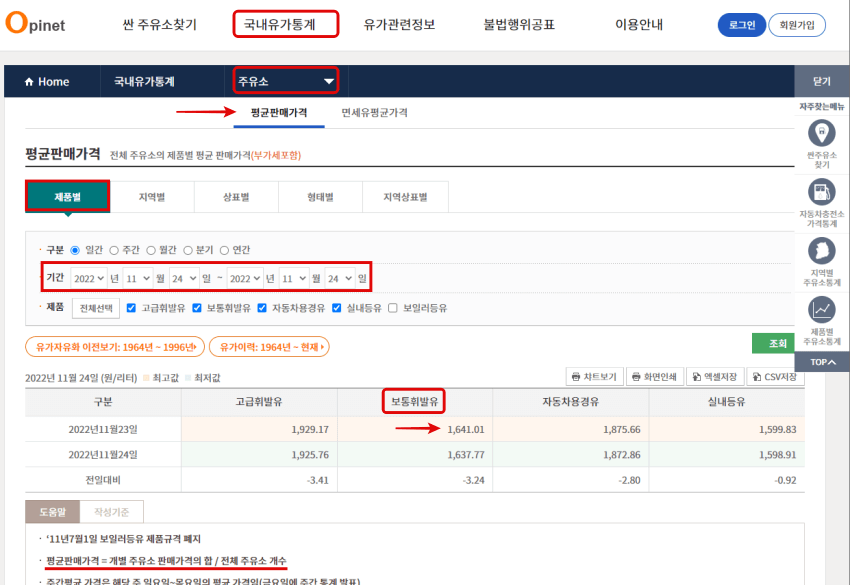Open the start month dropdown
The image size is (850, 585).
(138, 278)
